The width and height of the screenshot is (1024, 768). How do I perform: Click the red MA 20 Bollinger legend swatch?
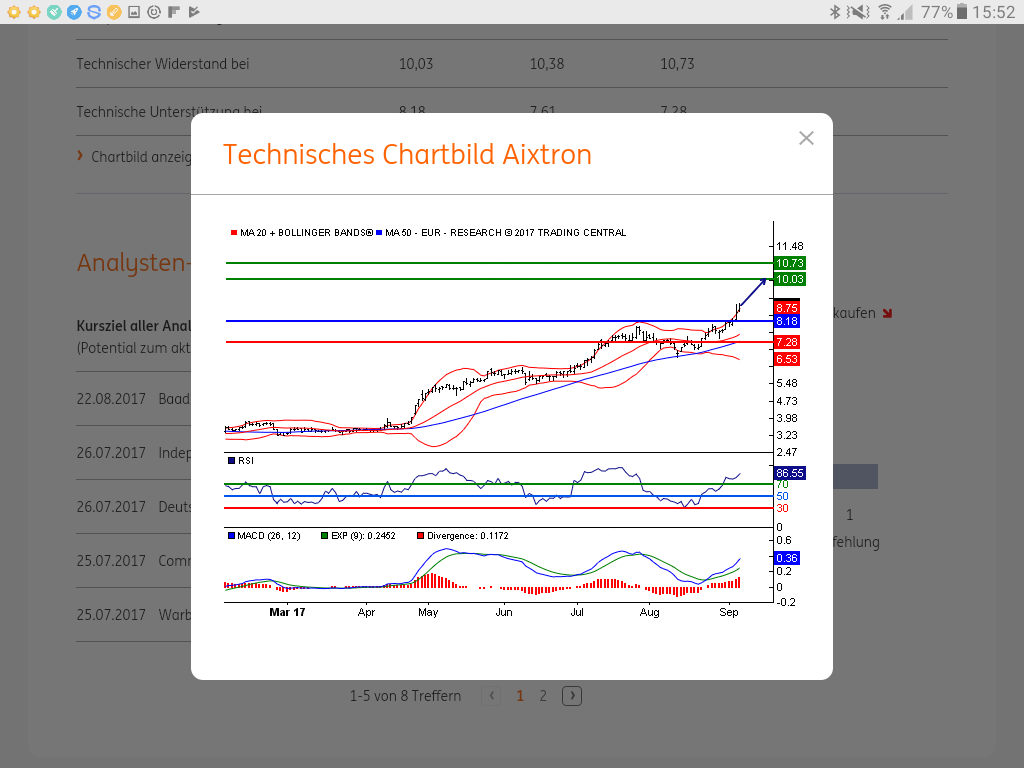[x=234, y=232]
